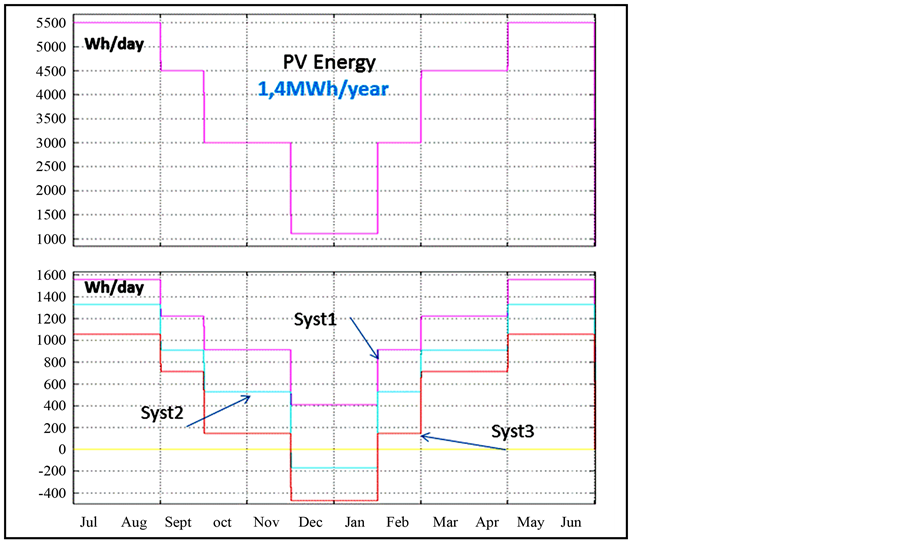
Task: Click the '5500' y-axis tick value
Action: pos(51,22)
